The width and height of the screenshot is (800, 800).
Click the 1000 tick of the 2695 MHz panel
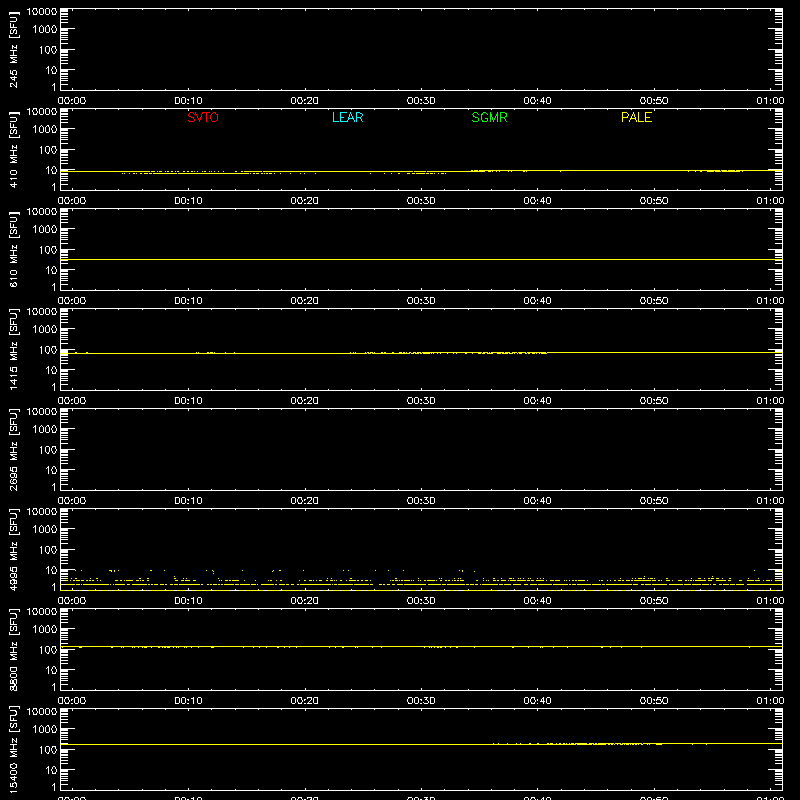(45, 430)
